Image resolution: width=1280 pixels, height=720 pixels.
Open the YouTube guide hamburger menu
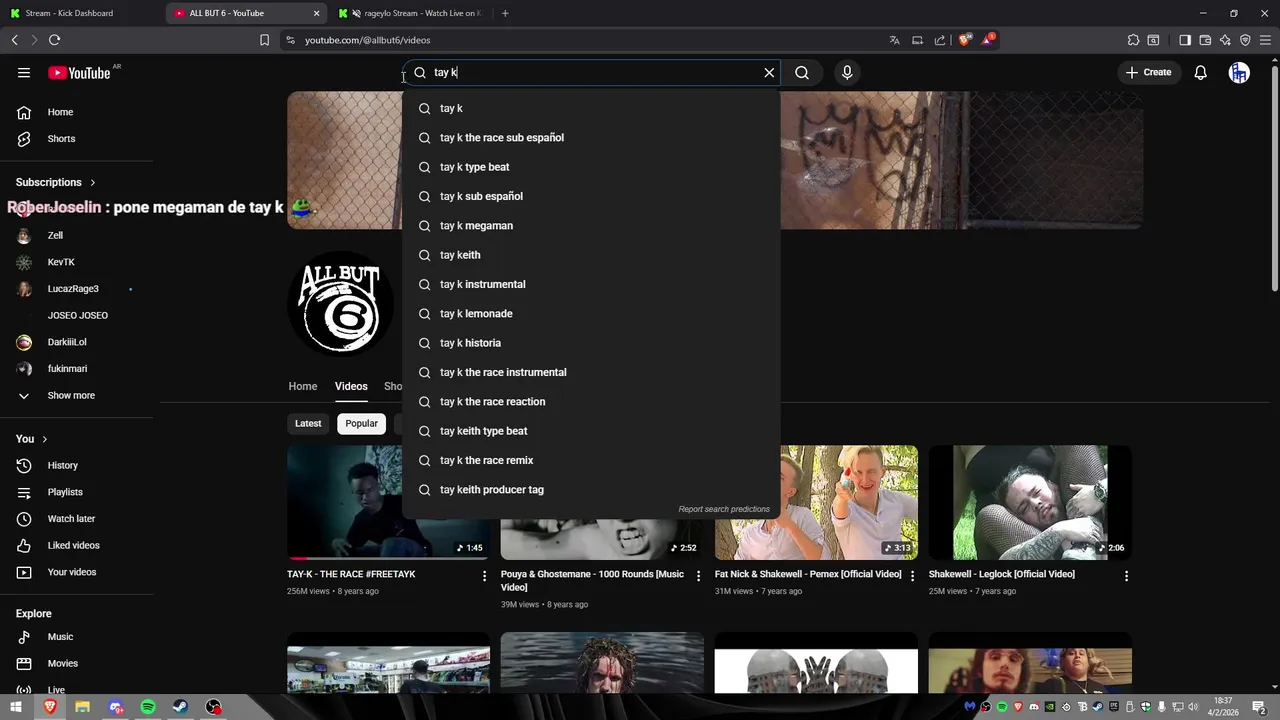coord(24,72)
